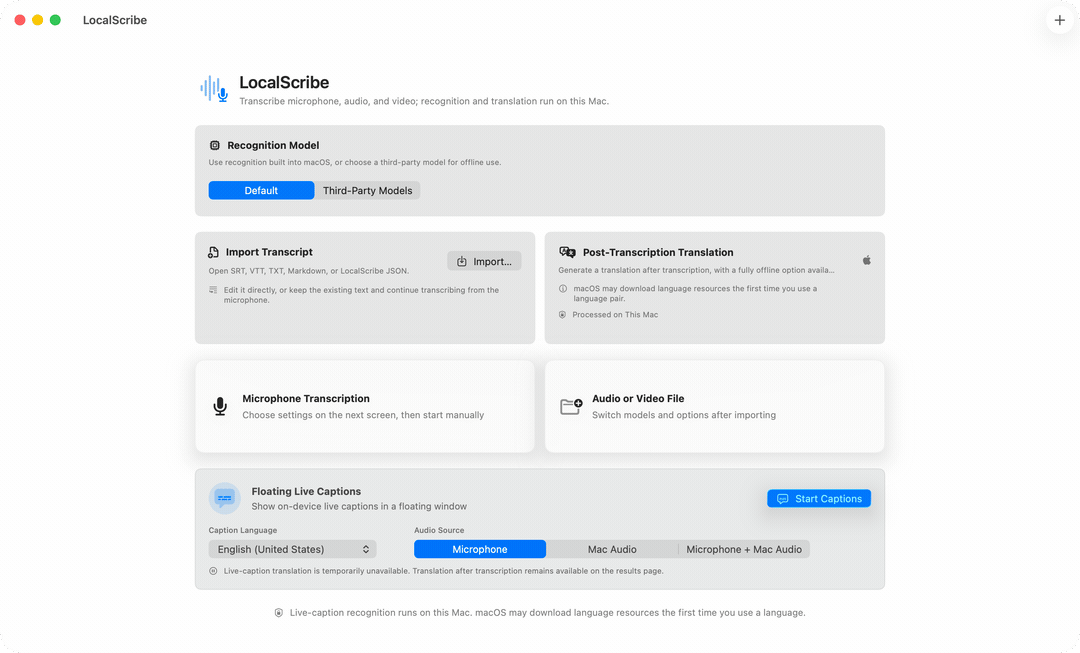The width and height of the screenshot is (1080, 653).
Task: Click the Import... button
Action: click(x=484, y=261)
